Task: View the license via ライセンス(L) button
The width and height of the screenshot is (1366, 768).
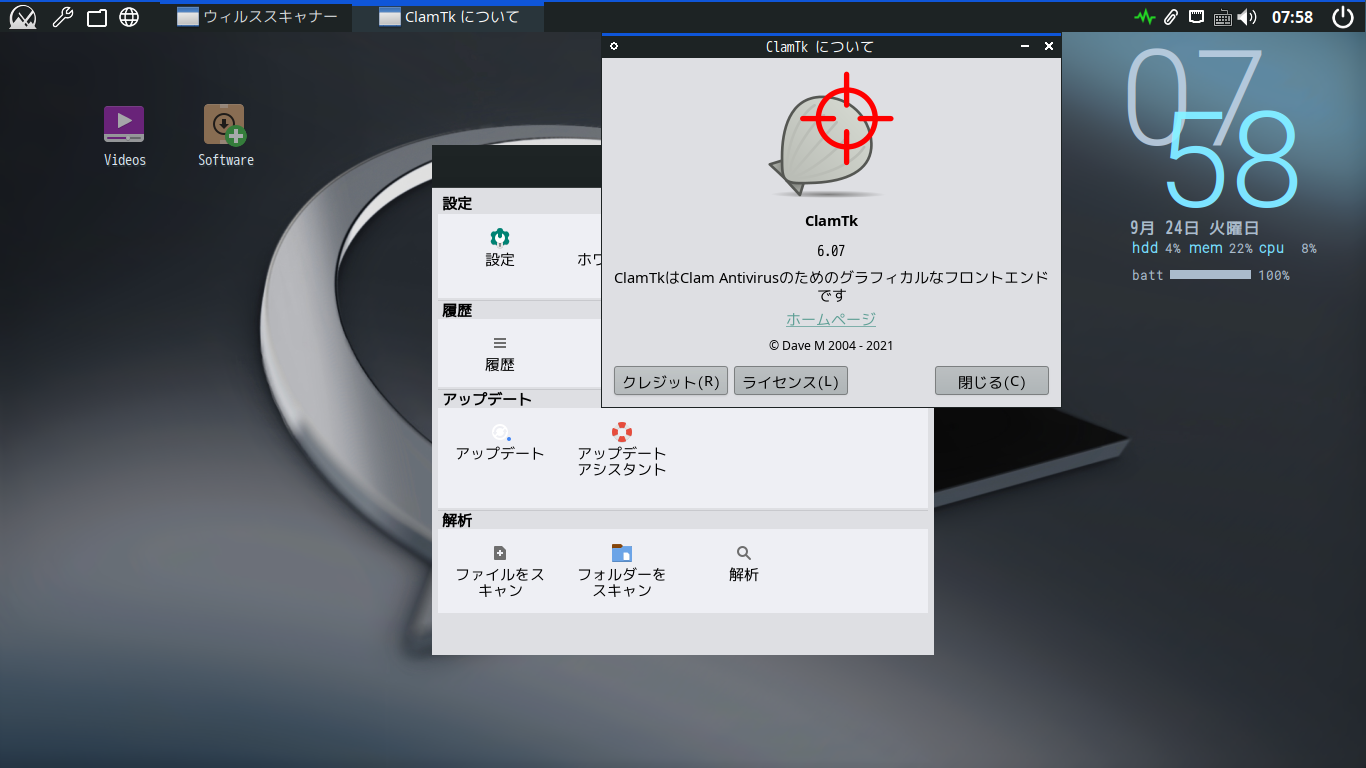Action: click(x=790, y=380)
